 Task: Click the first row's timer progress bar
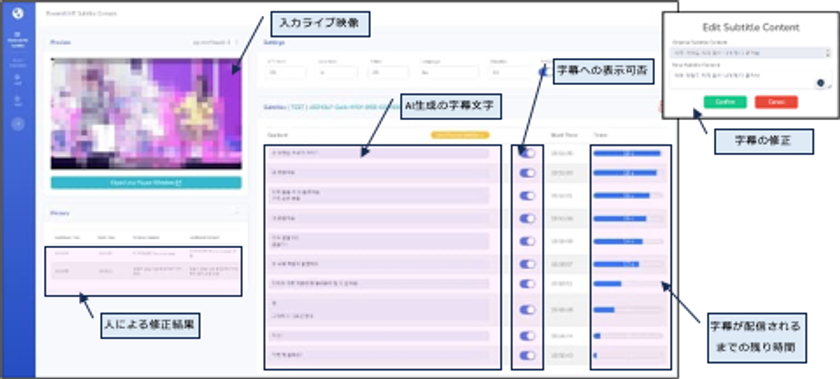point(628,153)
